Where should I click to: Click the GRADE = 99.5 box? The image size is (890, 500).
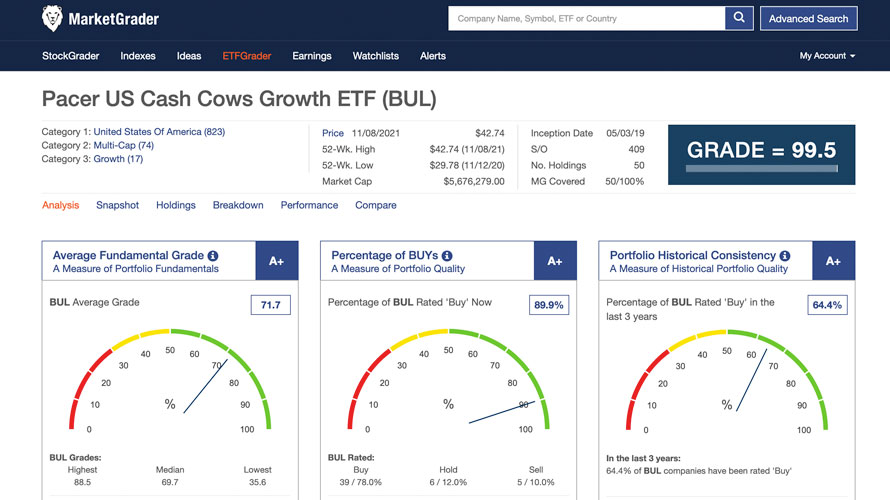coord(761,154)
